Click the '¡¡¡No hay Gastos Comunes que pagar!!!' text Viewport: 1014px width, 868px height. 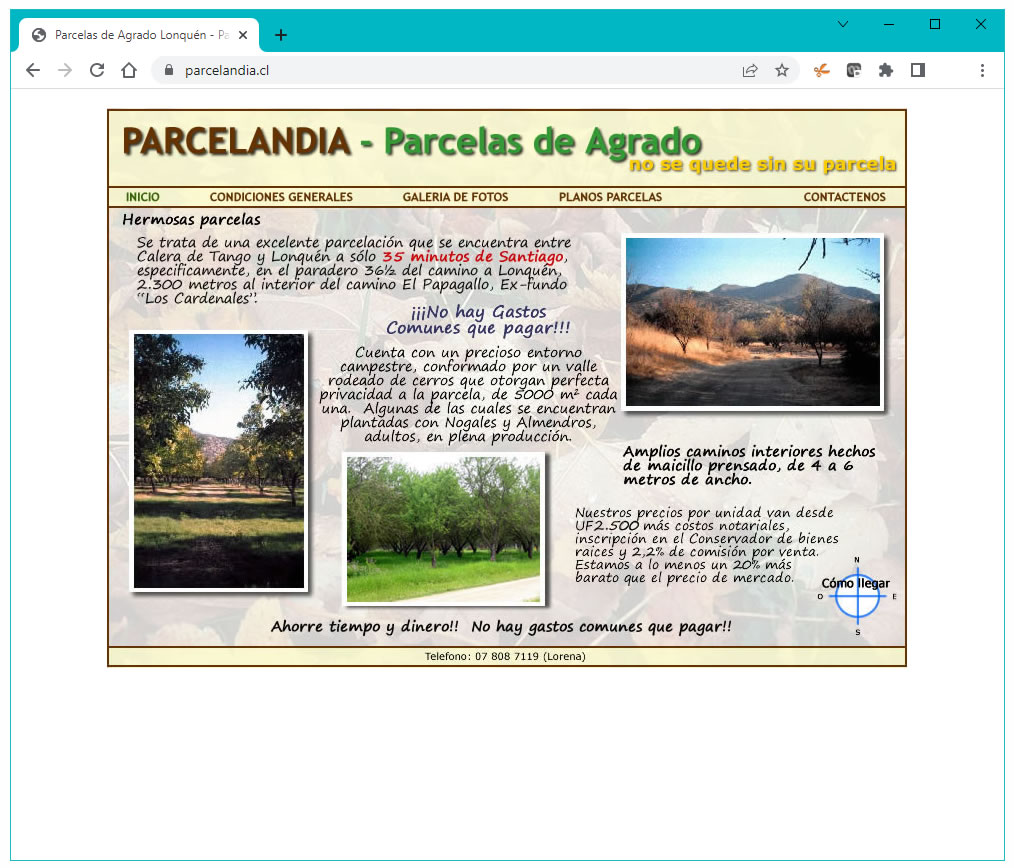click(x=478, y=320)
